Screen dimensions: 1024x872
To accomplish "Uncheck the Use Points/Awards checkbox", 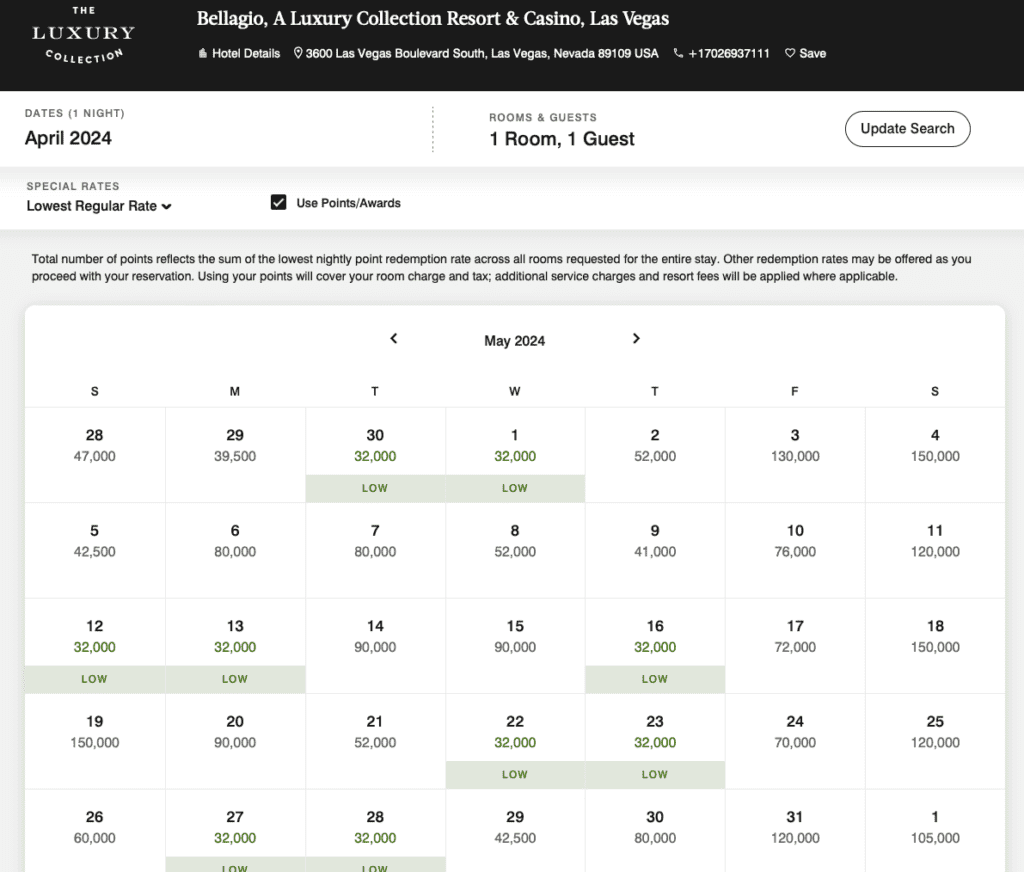I will [x=278, y=203].
